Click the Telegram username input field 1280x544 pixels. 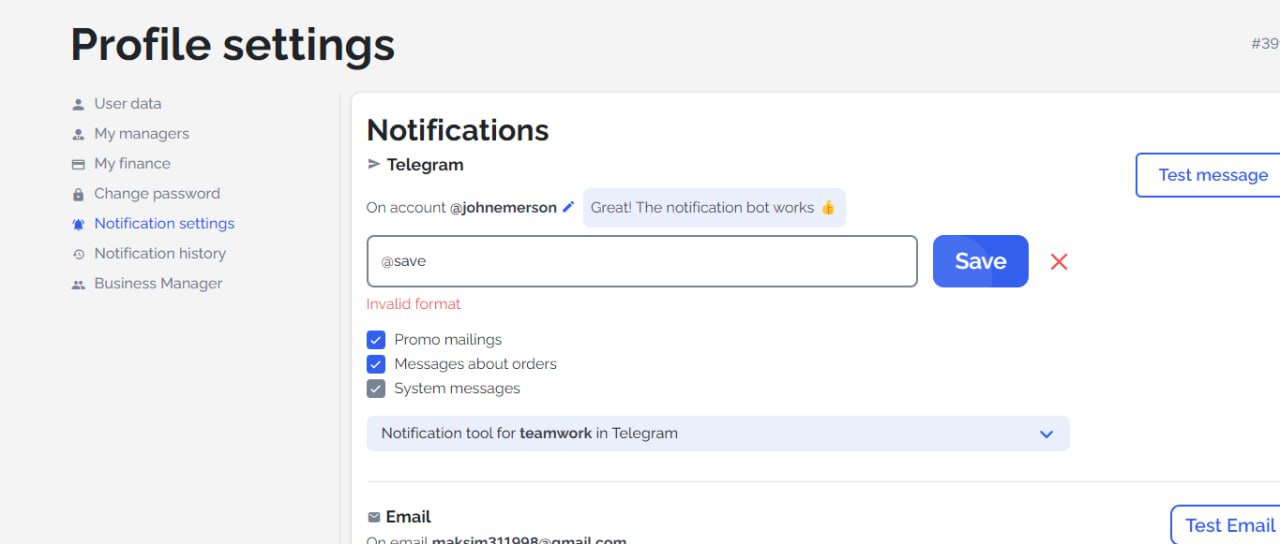click(x=642, y=261)
